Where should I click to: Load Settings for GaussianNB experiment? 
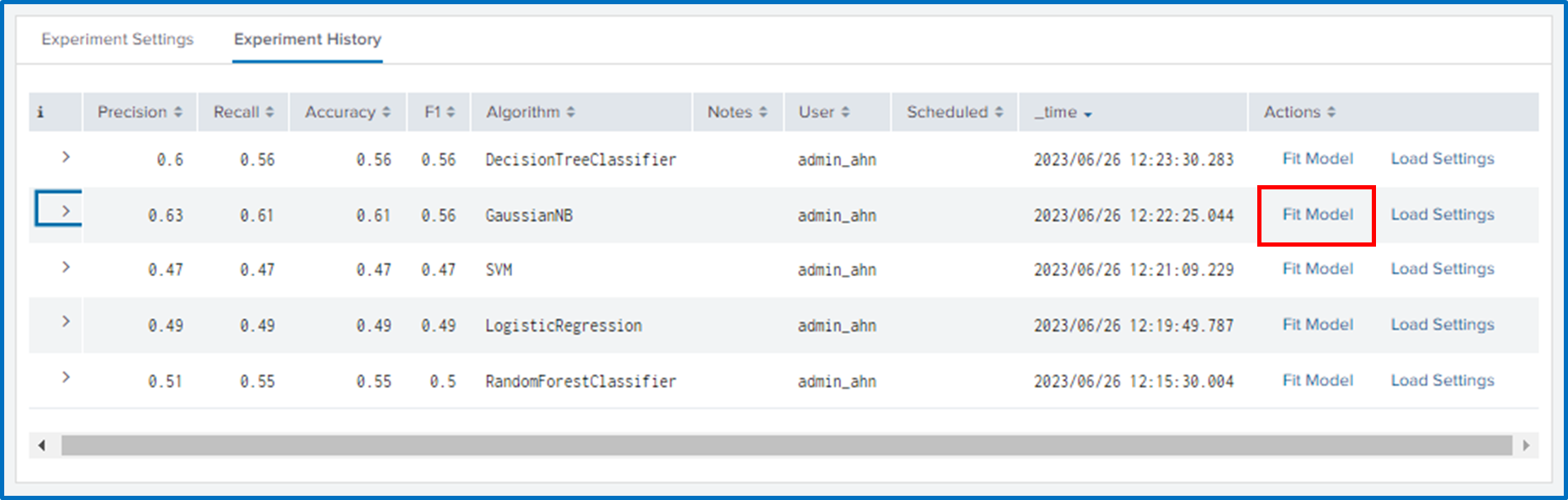[x=1443, y=215]
